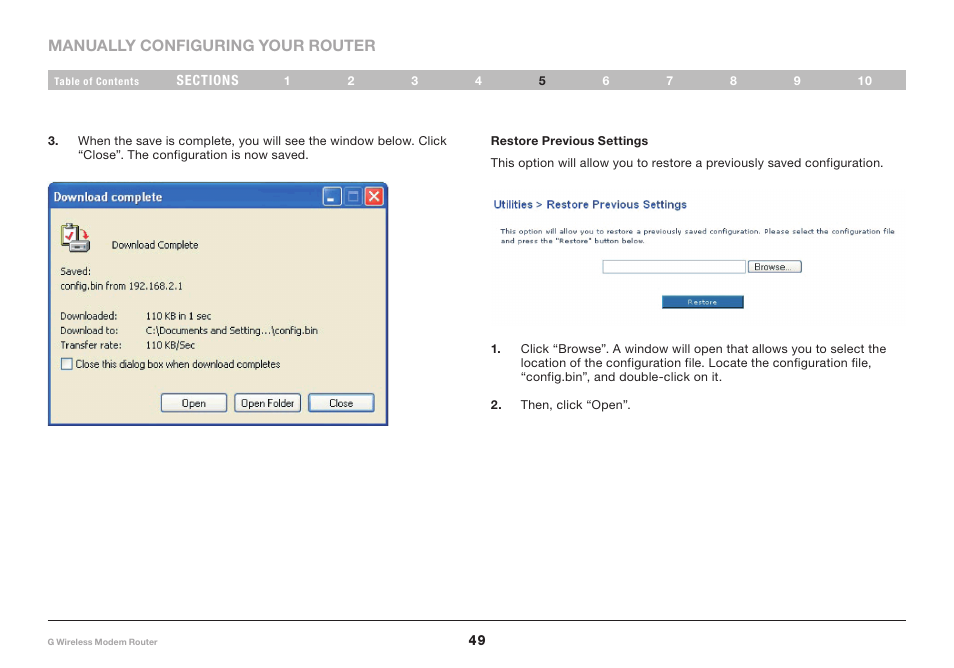
Task: Go to section 7 in navigation bar
Action: 669,81
